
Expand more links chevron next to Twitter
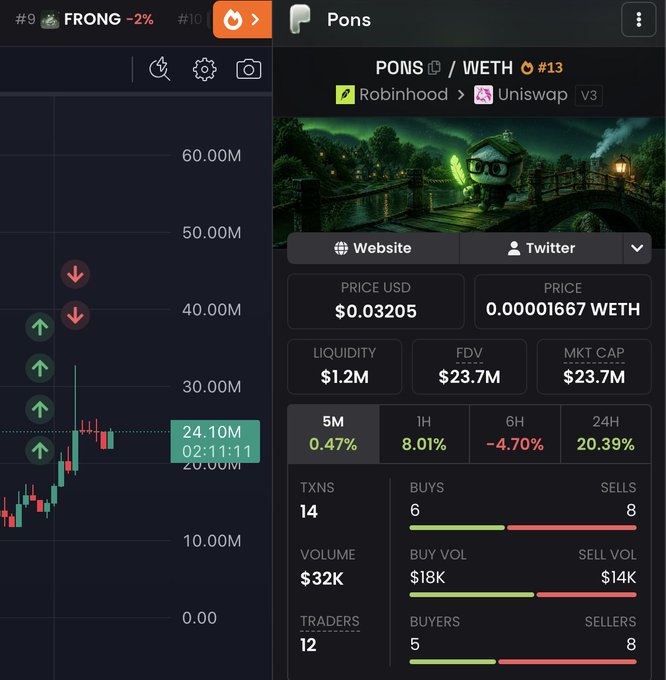[637, 248]
